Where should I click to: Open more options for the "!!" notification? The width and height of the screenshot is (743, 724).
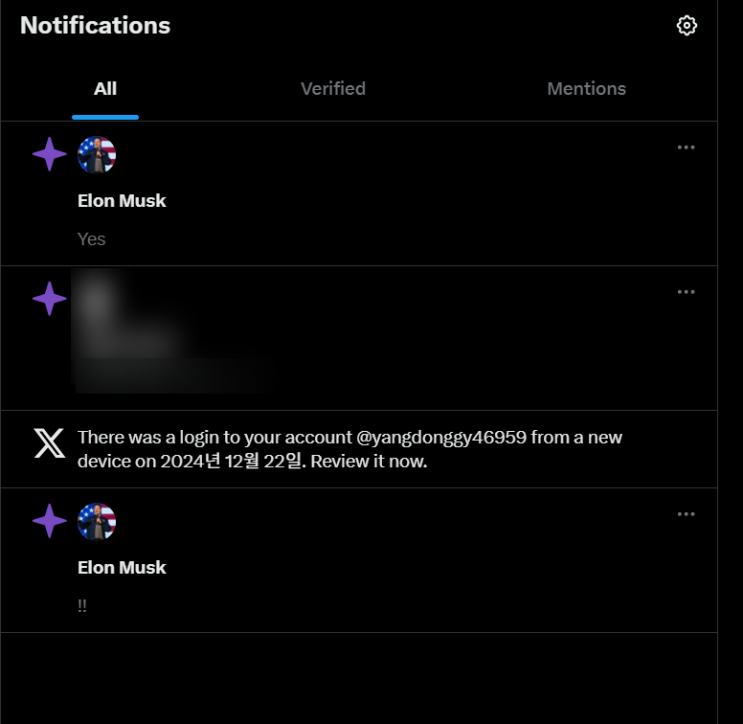click(x=686, y=514)
